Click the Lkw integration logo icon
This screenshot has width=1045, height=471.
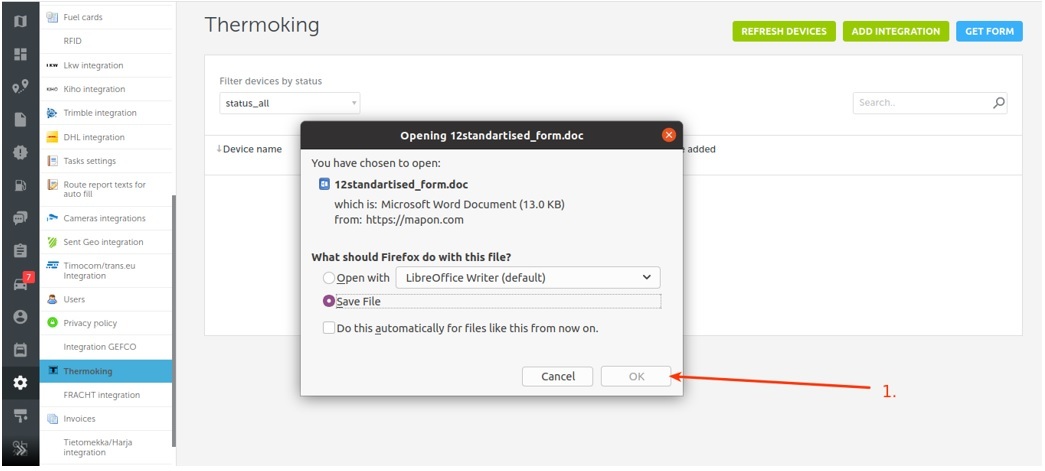(x=52, y=65)
